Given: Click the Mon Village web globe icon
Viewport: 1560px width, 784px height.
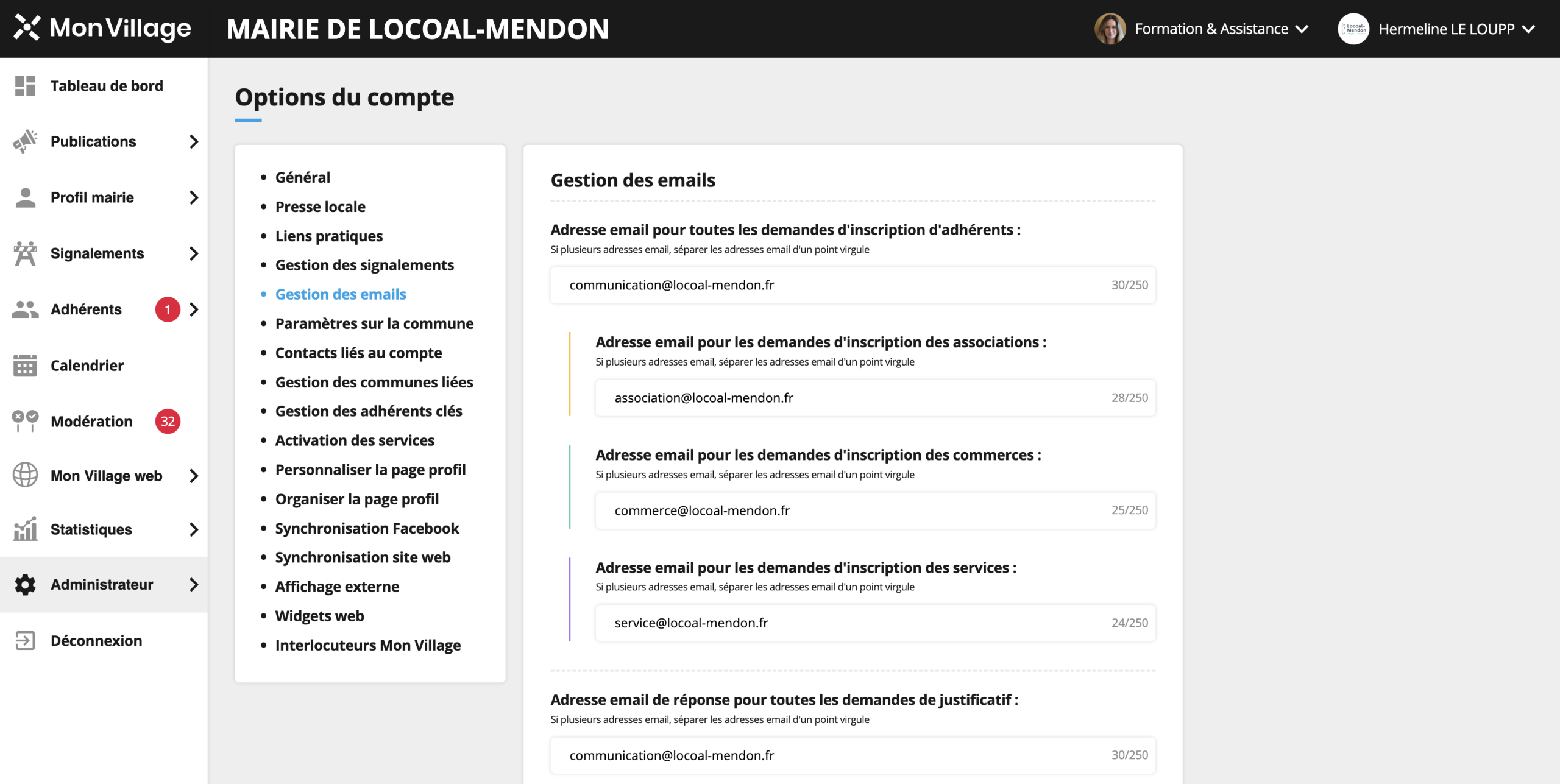Looking at the screenshot, I should 25,475.
